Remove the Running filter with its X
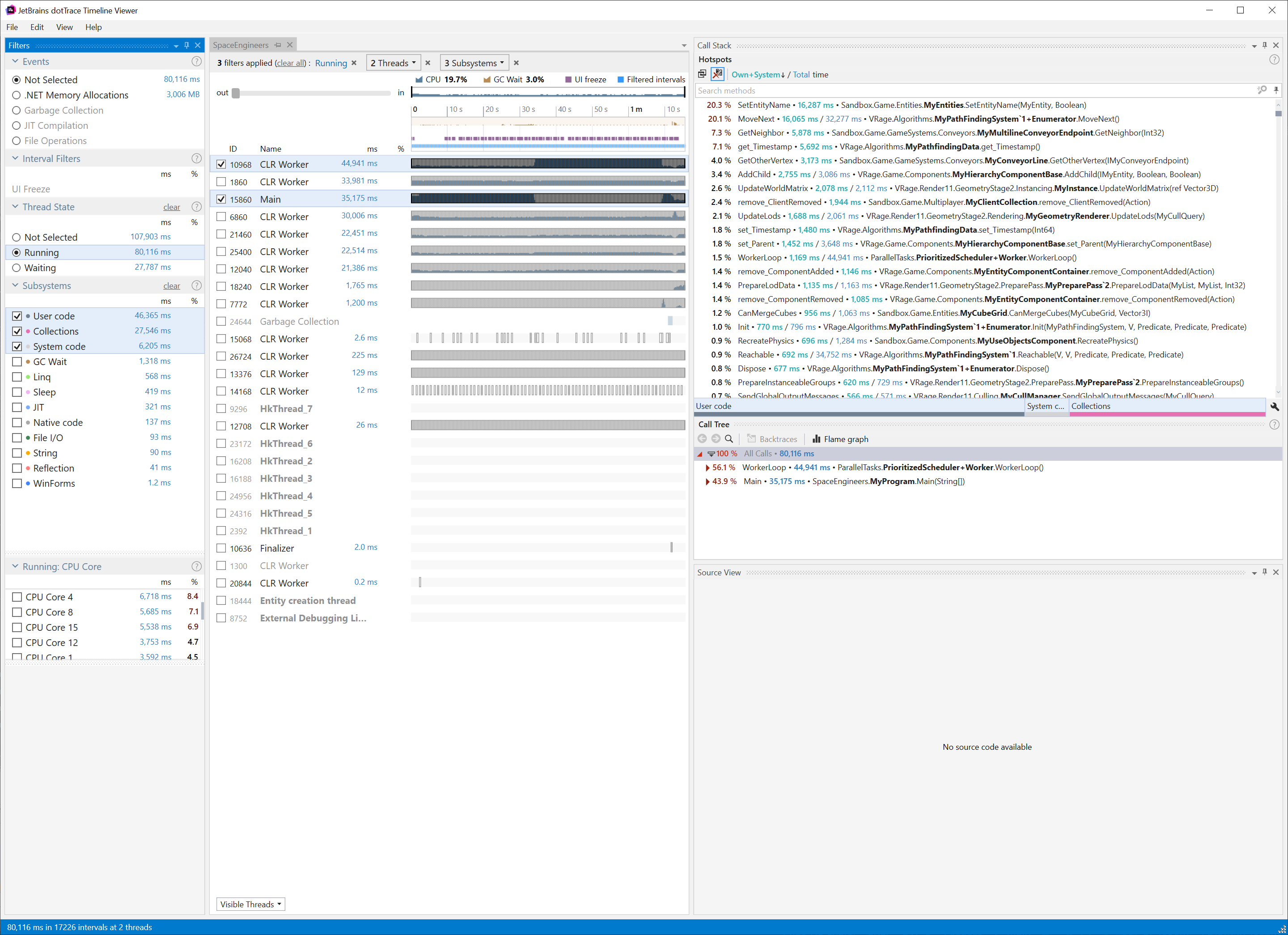Image resolution: width=1288 pixels, height=935 pixels. tap(354, 63)
